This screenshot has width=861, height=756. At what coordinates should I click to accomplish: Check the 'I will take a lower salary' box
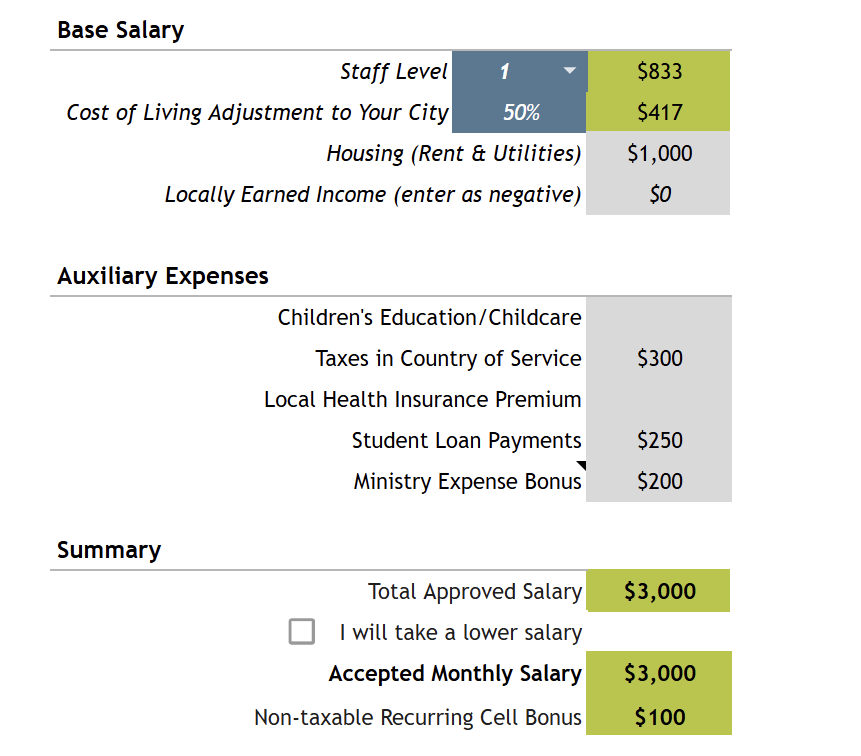coord(301,632)
